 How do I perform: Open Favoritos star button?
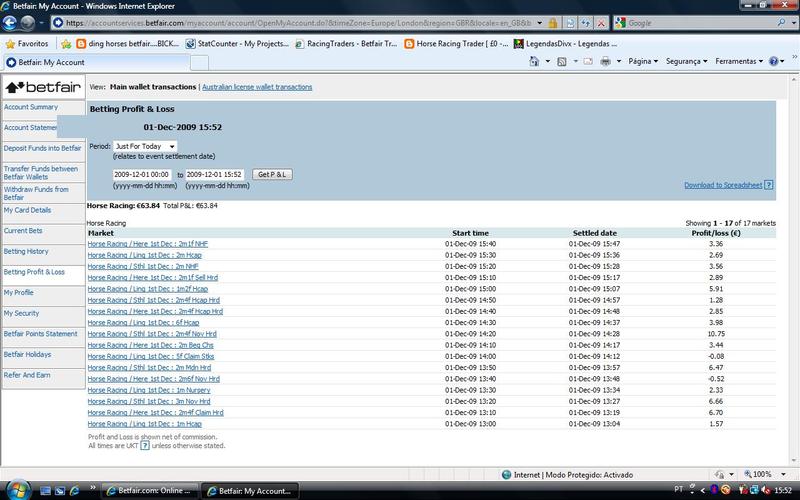[x=27, y=44]
